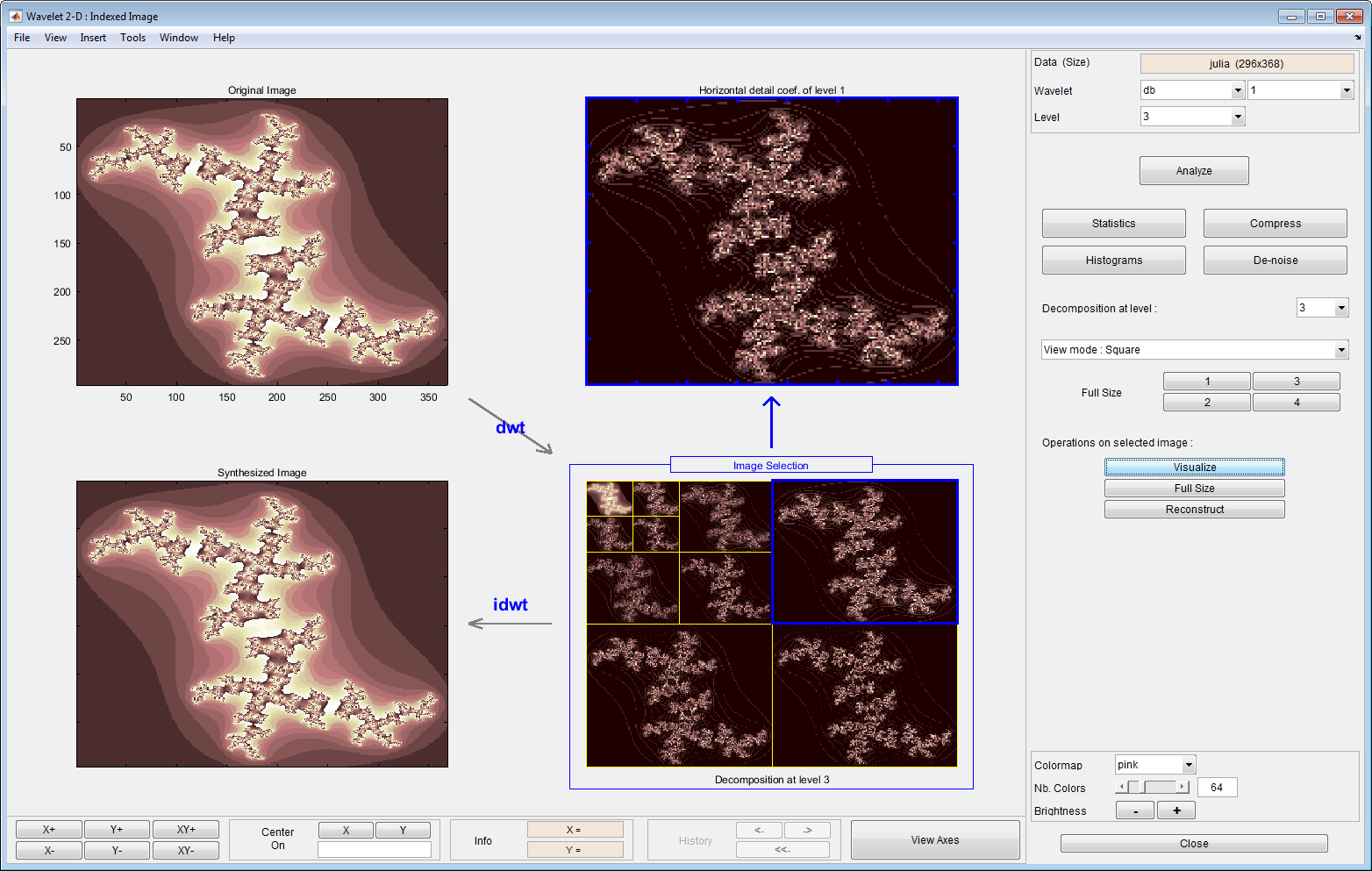Toggle the View Axes button
This screenshot has width=1372, height=871.
tap(934, 840)
